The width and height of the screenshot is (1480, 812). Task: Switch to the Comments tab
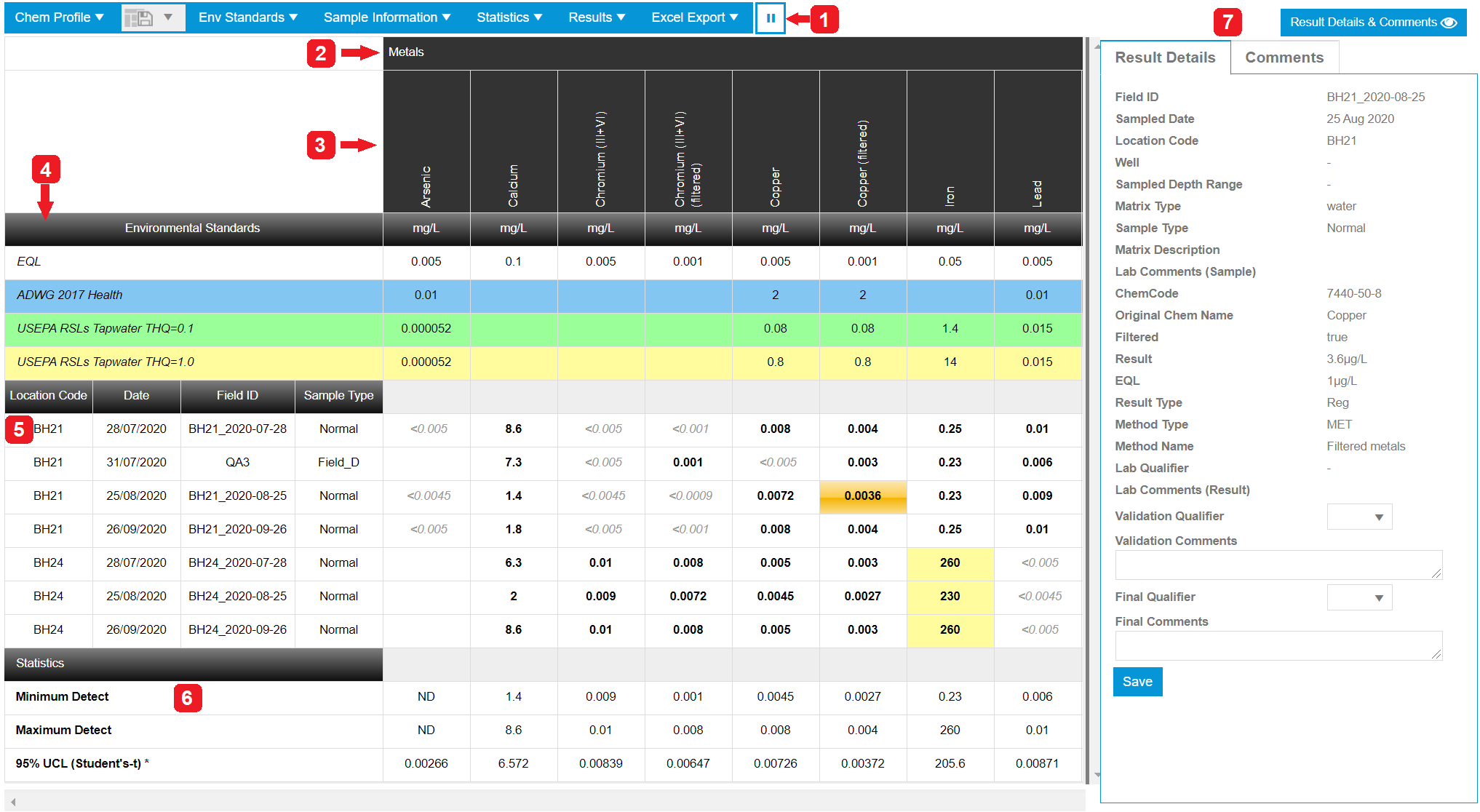(1284, 57)
